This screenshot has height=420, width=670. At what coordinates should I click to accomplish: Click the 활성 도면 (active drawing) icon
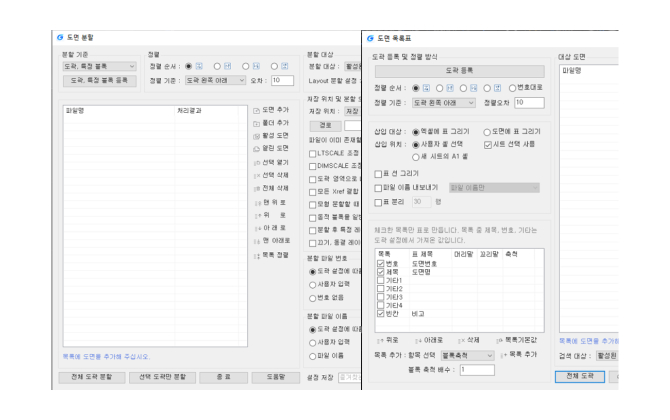pos(256,135)
